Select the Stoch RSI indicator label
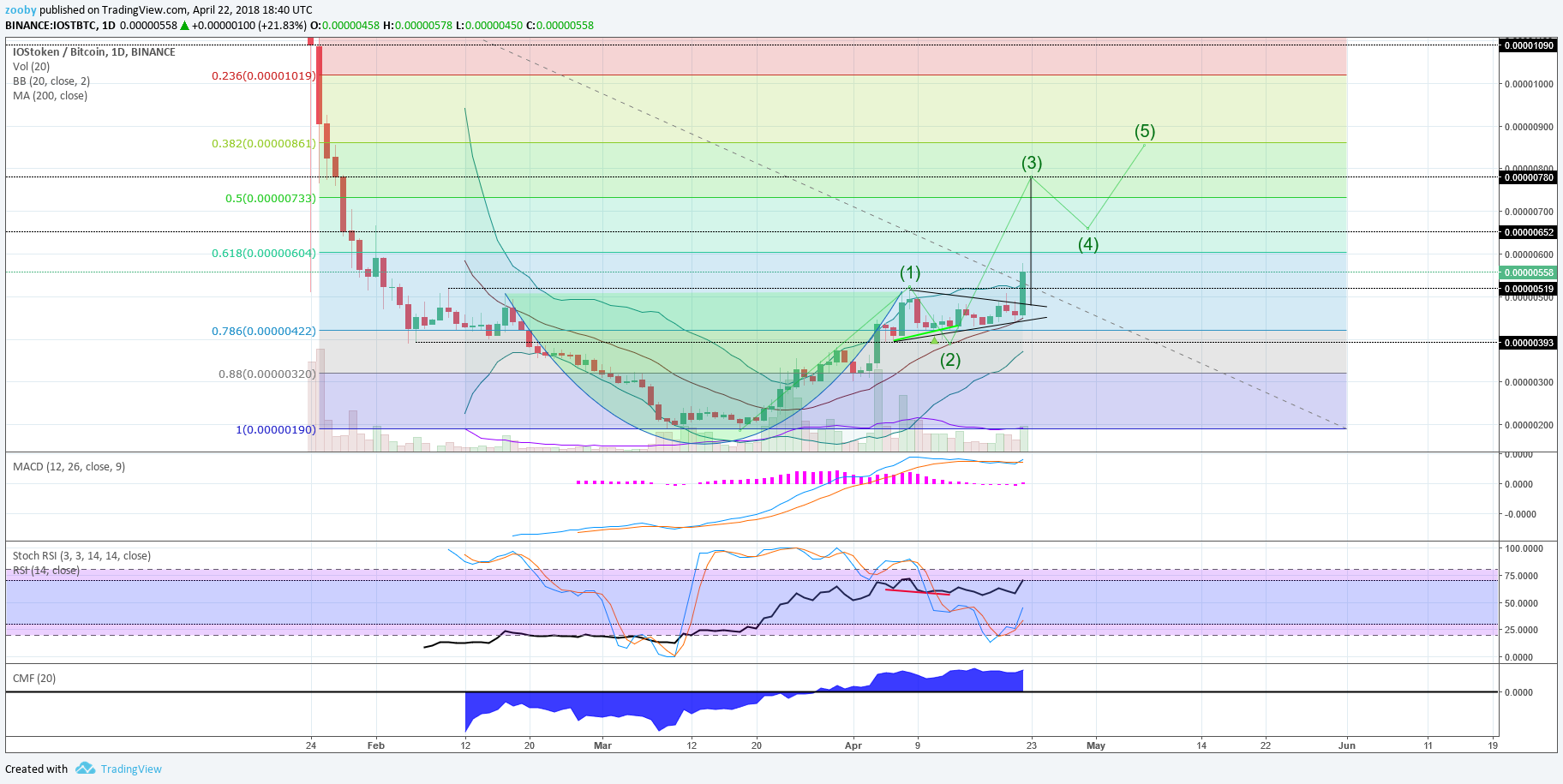Viewport: 1563px width, 784px height. pyautogui.click(x=81, y=556)
